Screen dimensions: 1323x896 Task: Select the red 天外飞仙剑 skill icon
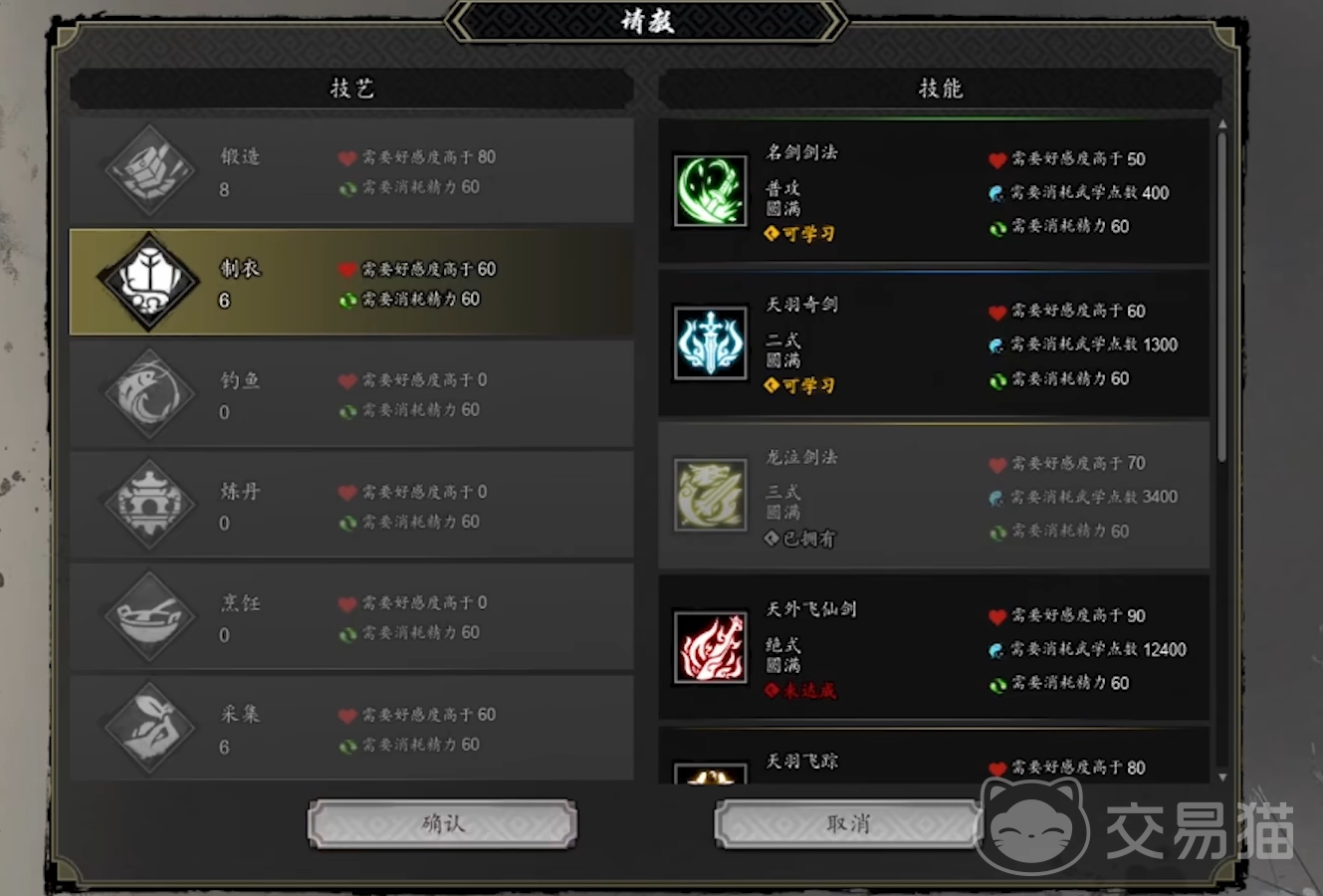tap(710, 647)
